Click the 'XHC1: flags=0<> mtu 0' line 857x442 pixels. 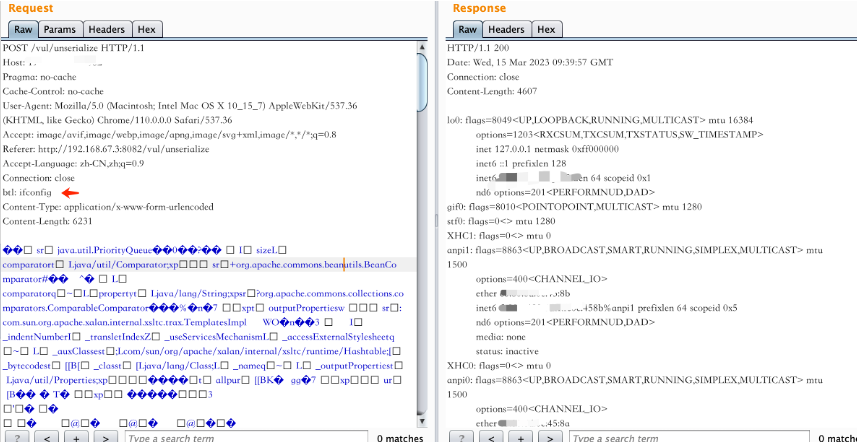click(x=499, y=236)
